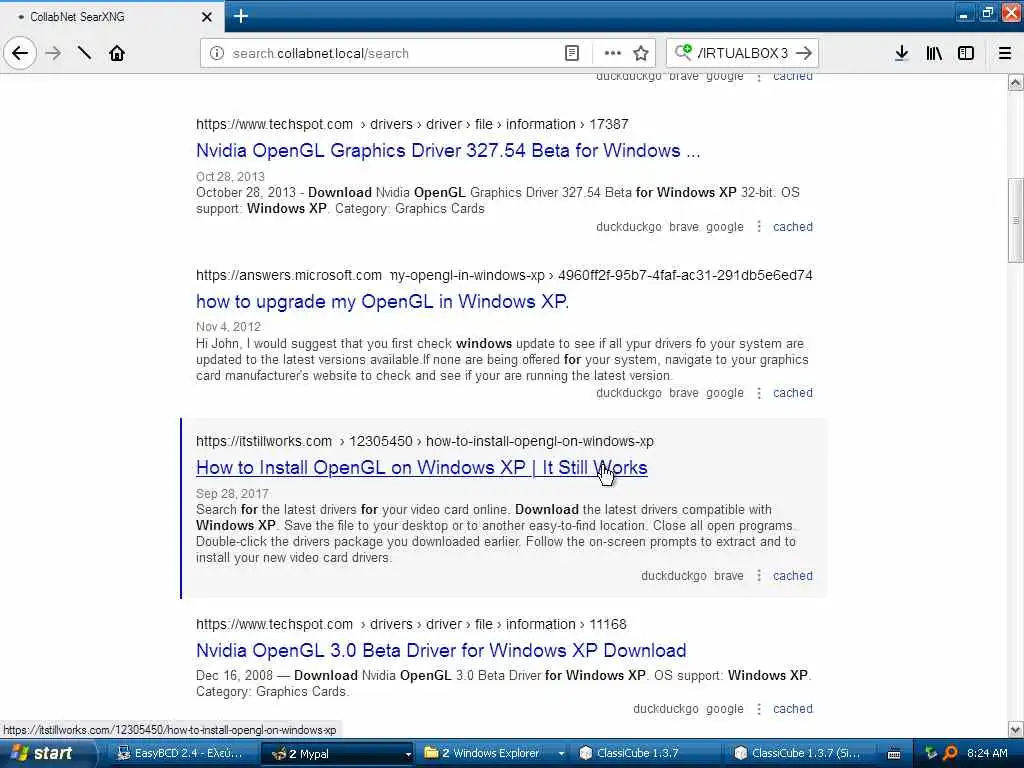Toggle the sidebar view icon
The width and height of the screenshot is (1024, 768).
(966, 53)
